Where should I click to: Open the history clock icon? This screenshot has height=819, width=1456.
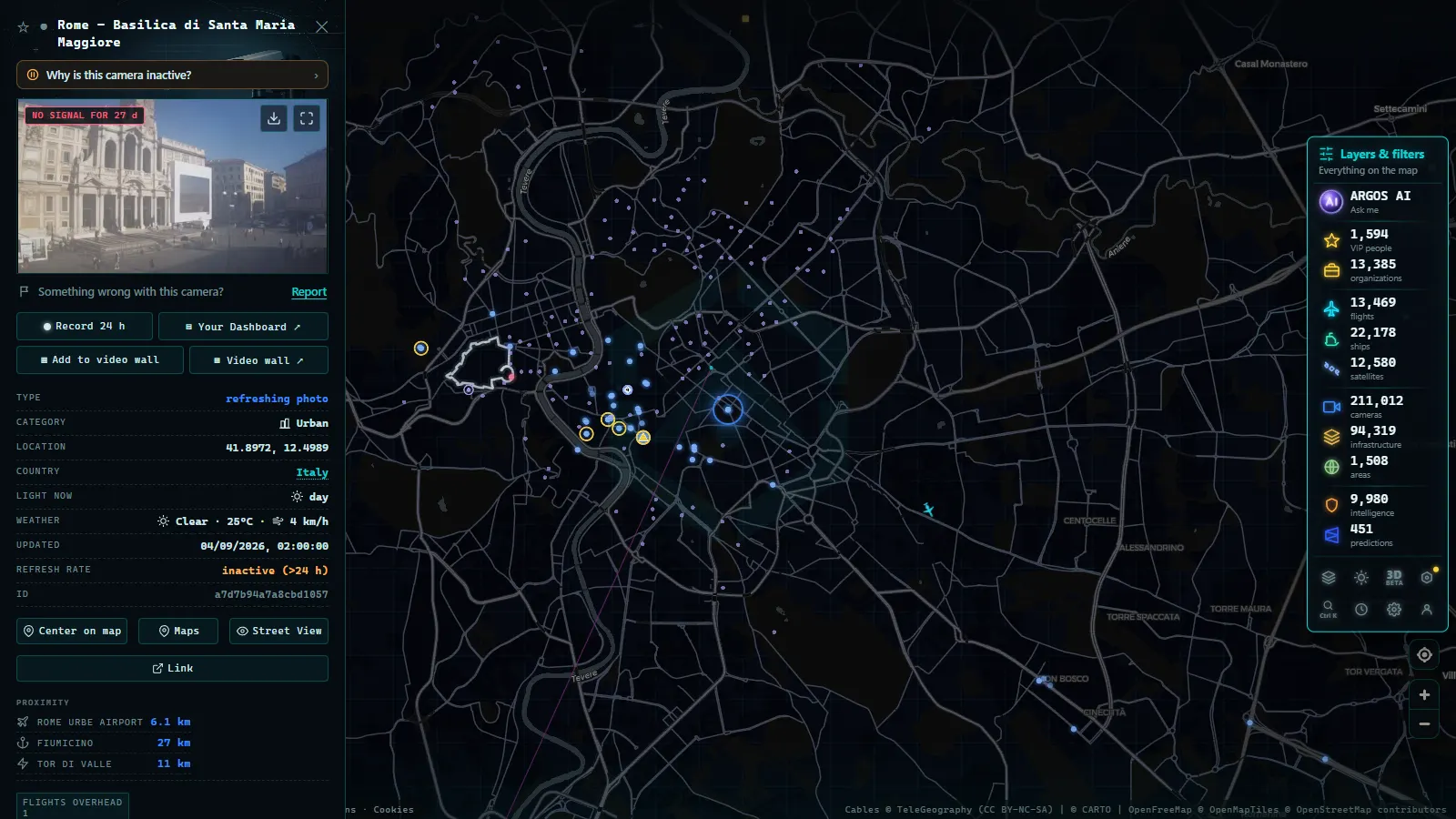(x=1361, y=609)
